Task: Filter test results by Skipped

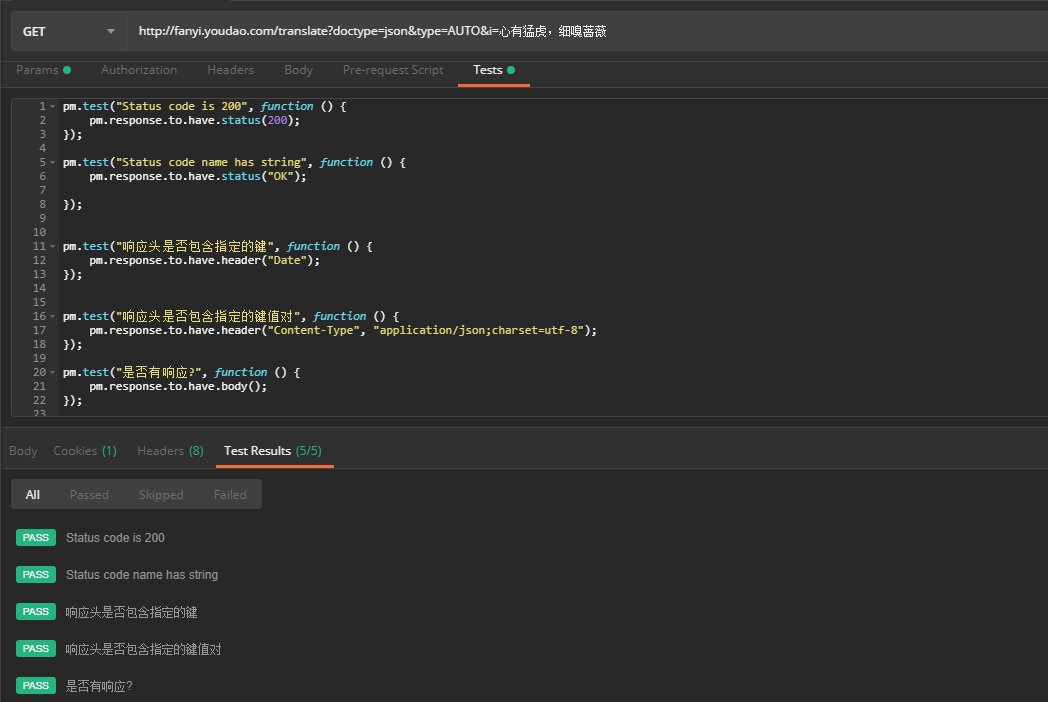Action: (x=161, y=495)
